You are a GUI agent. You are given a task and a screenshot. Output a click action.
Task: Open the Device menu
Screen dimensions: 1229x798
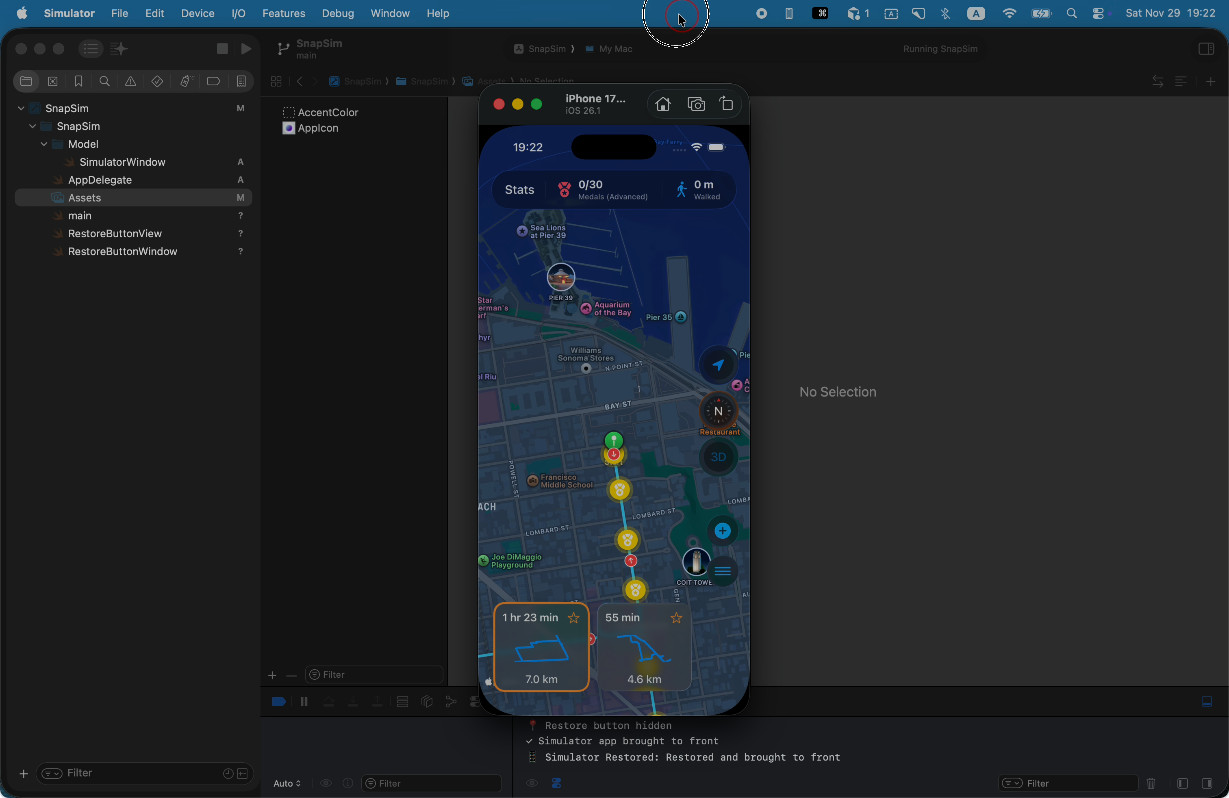point(197,13)
